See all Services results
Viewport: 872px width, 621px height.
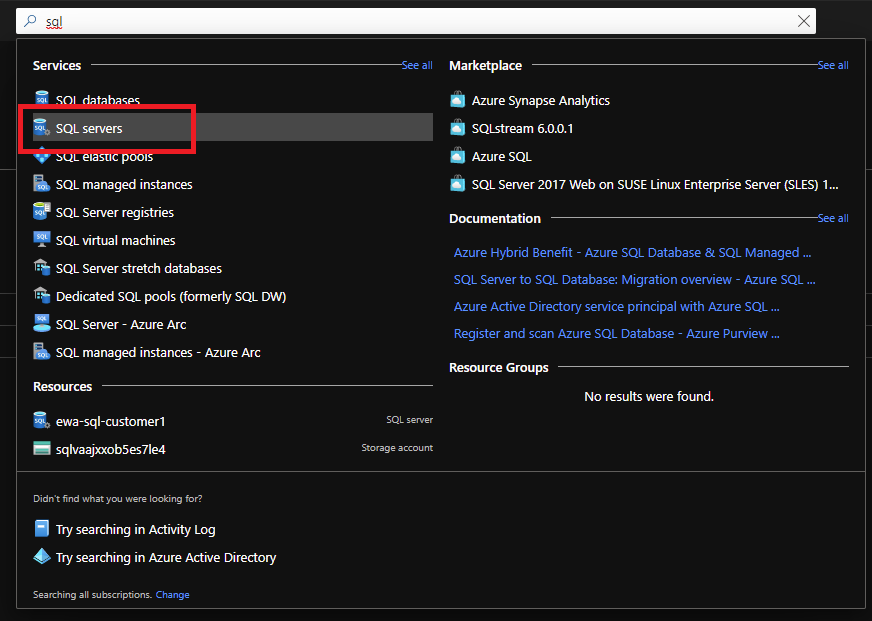point(417,65)
